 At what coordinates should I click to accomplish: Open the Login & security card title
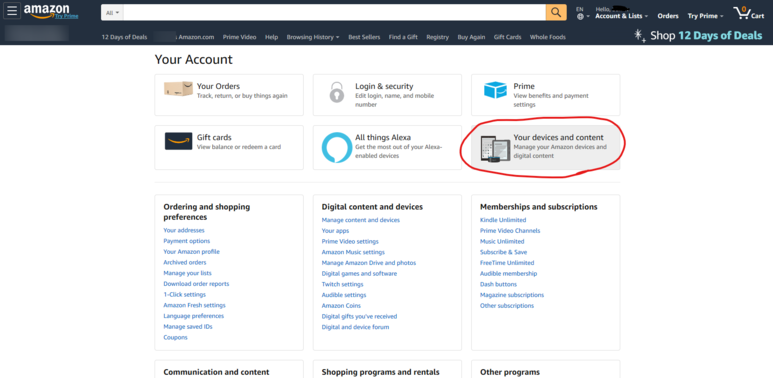[384, 86]
